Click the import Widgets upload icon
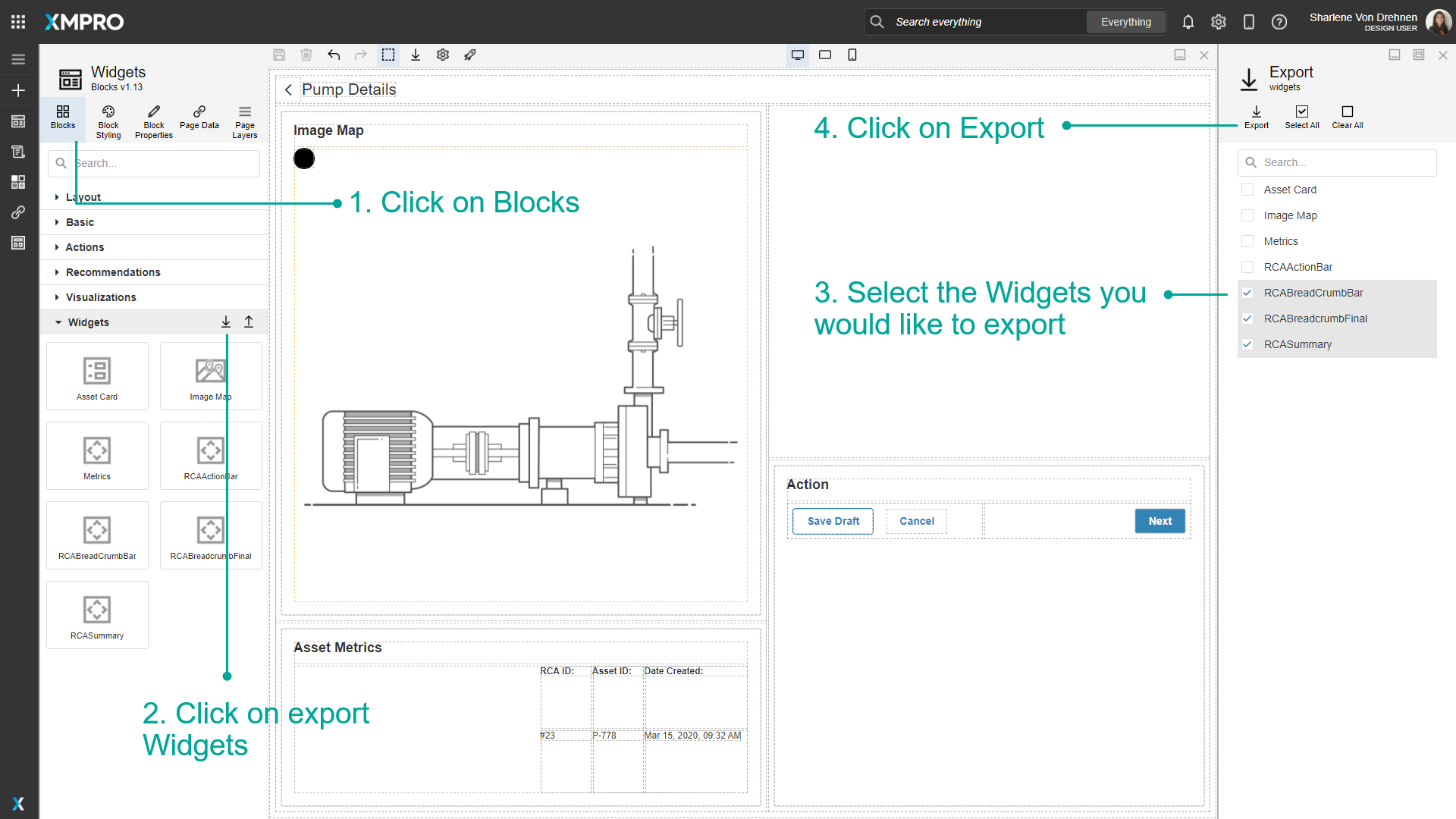This screenshot has width=1456, height=819. (x=249, y=322)
